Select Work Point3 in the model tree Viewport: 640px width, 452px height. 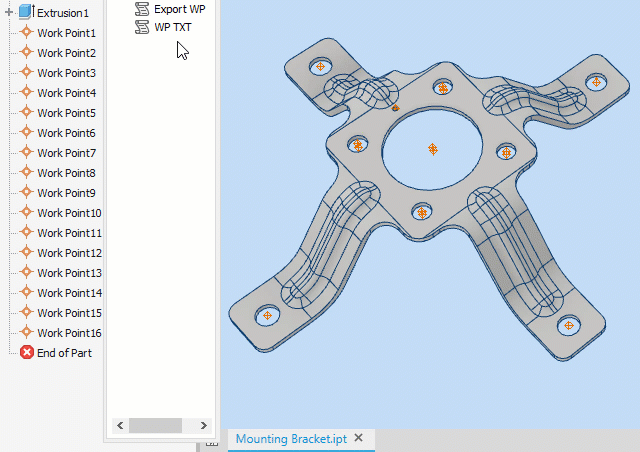66,73
